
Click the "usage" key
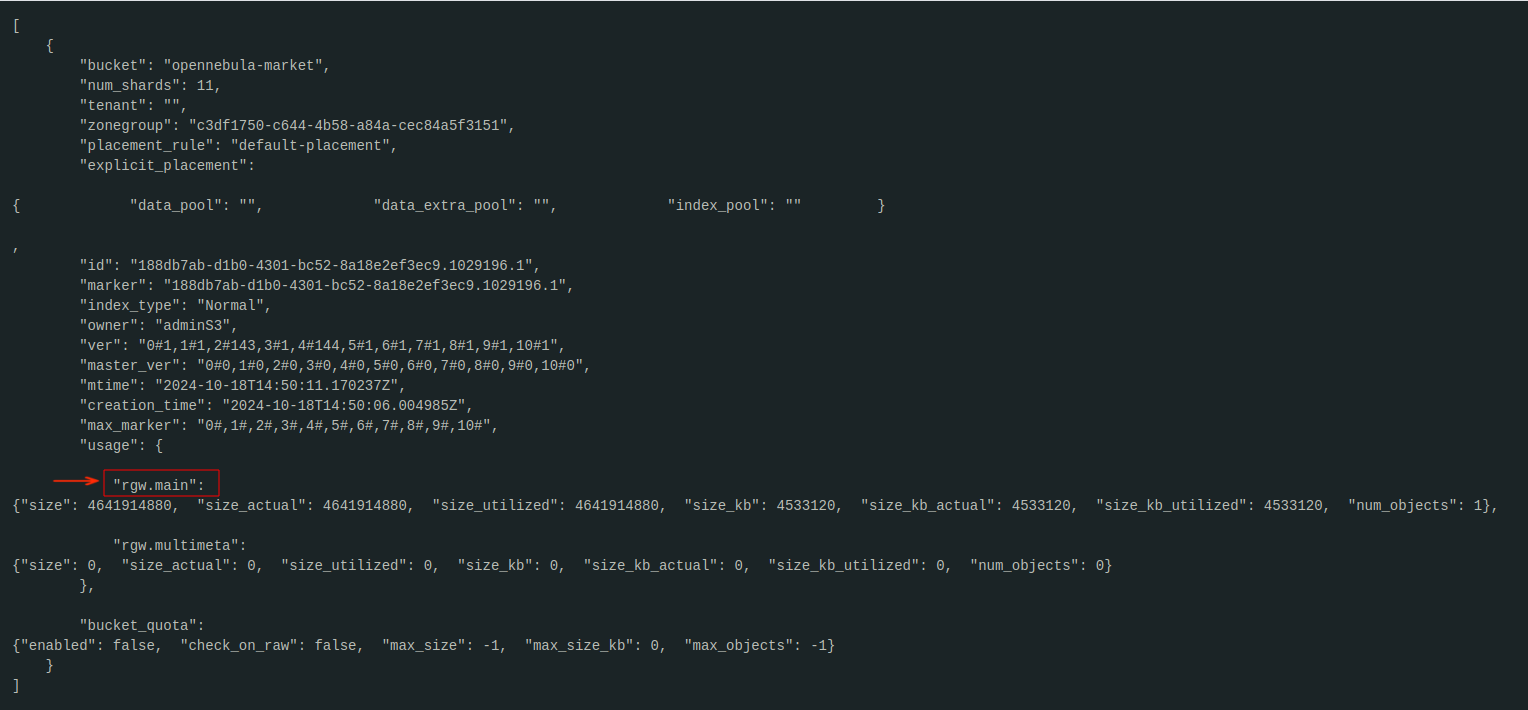[x=107, y=445]
